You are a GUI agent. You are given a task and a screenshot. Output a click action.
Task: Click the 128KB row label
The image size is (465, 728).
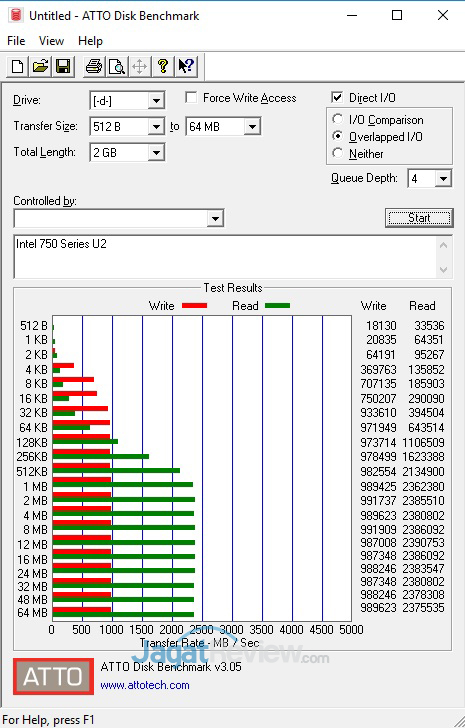(32, 443)
